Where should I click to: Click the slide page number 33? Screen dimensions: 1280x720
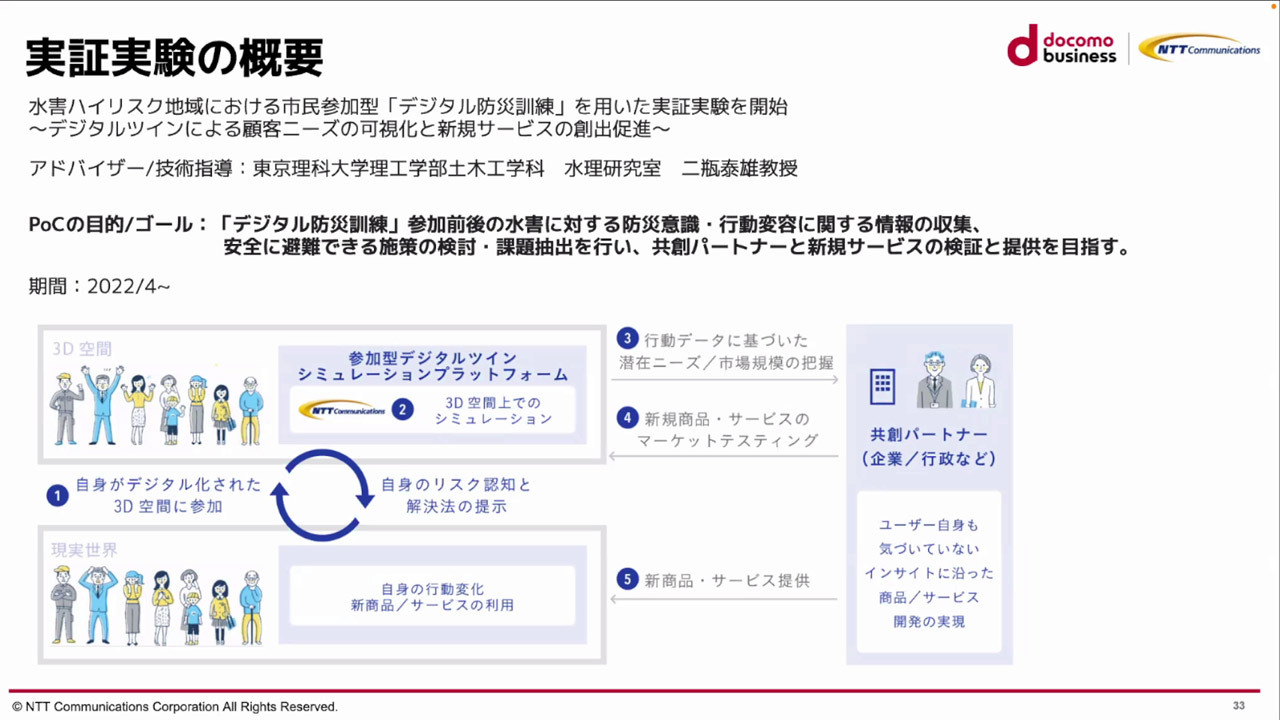[x=1239, y=705]
